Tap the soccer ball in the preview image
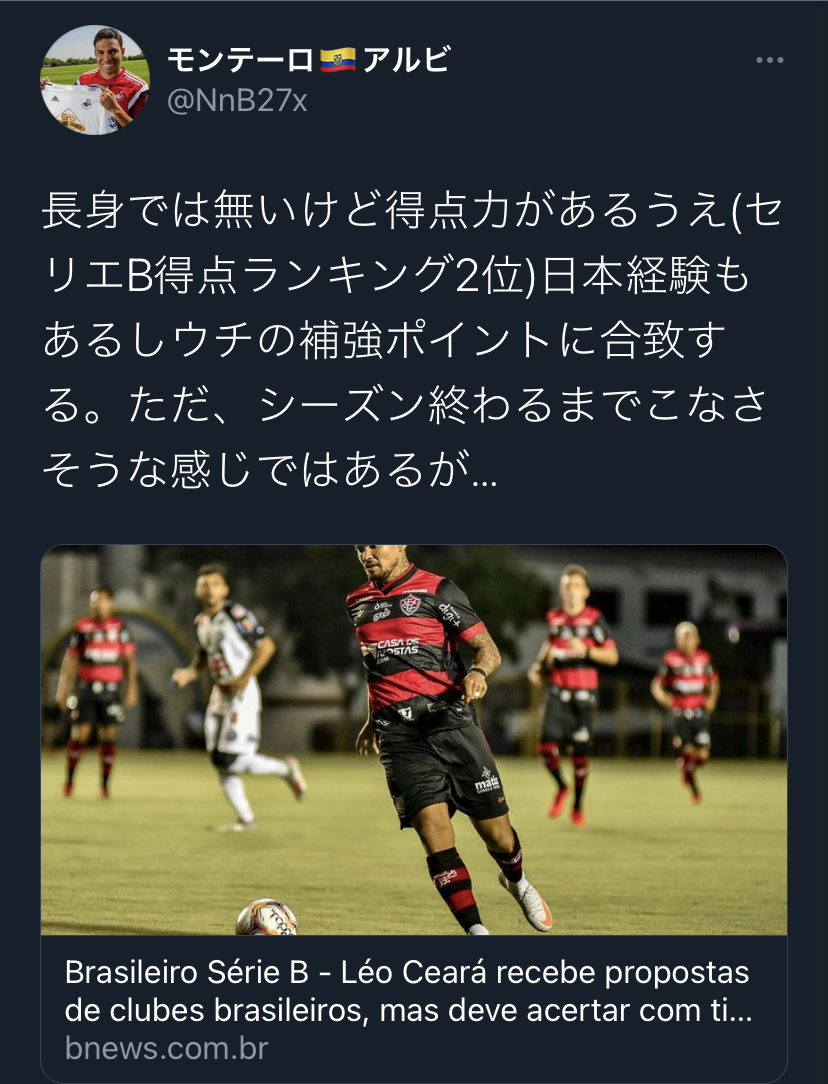The image size is (828, 1084). tap(267, 917)
